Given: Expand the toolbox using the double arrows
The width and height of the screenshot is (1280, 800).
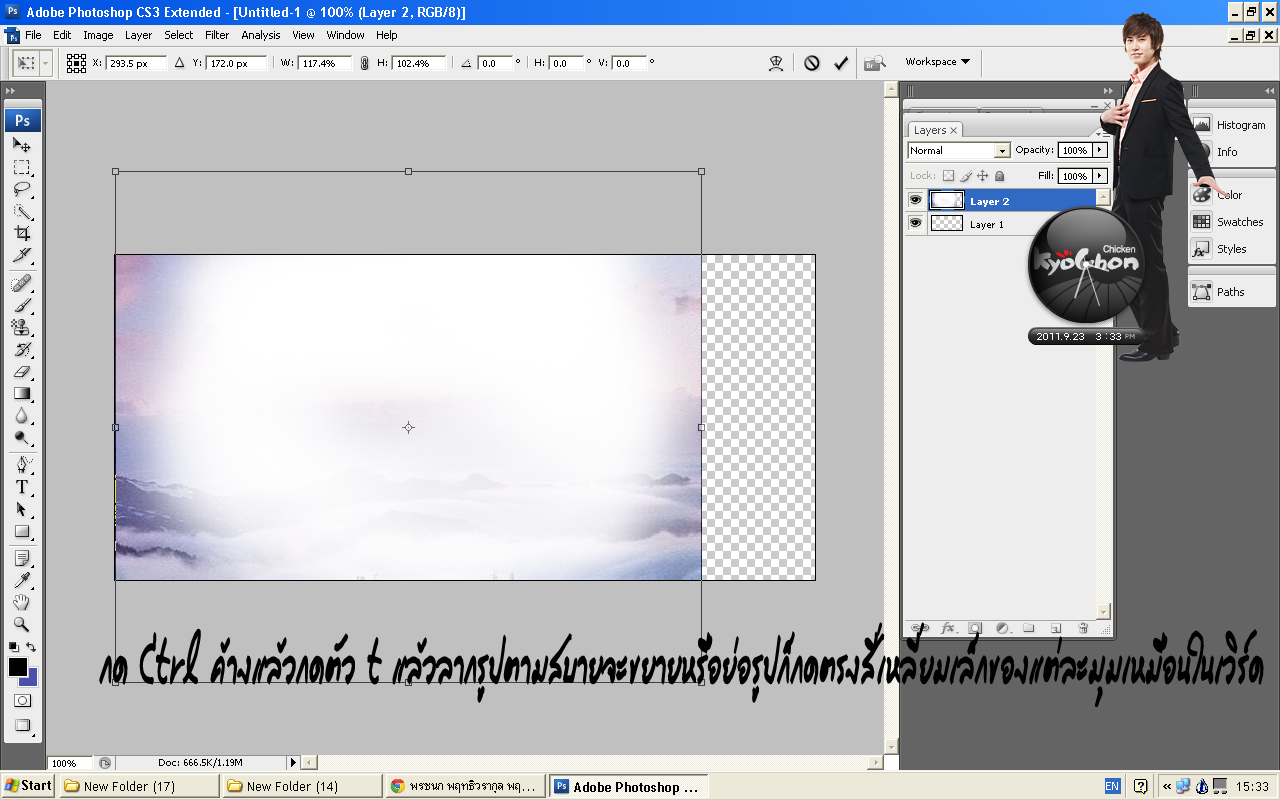Looking at the screenshot, I should click(x=11, y=90).
